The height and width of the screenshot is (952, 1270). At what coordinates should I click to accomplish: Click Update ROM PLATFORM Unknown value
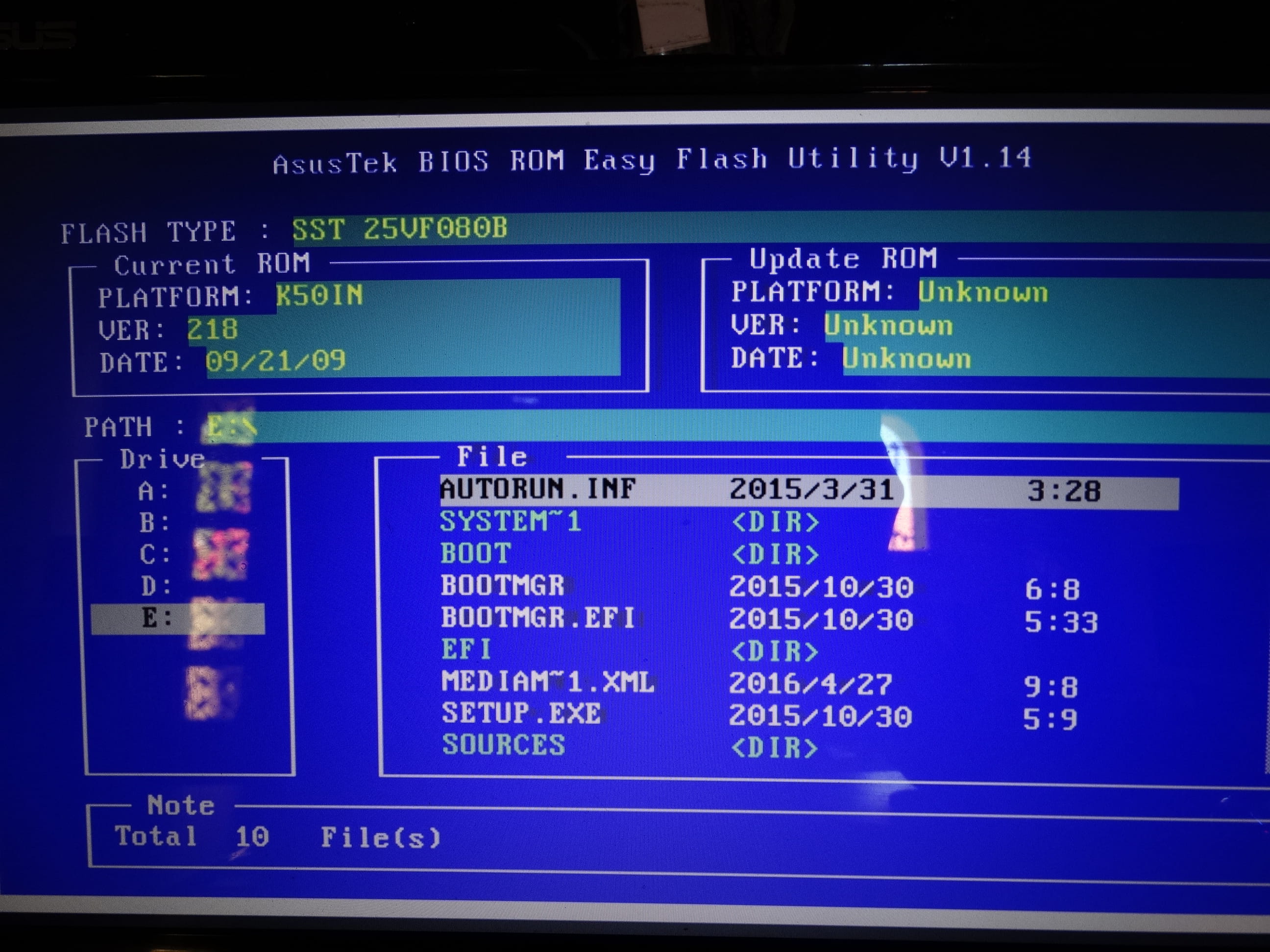pyautogui.click(x=983, y=293)
